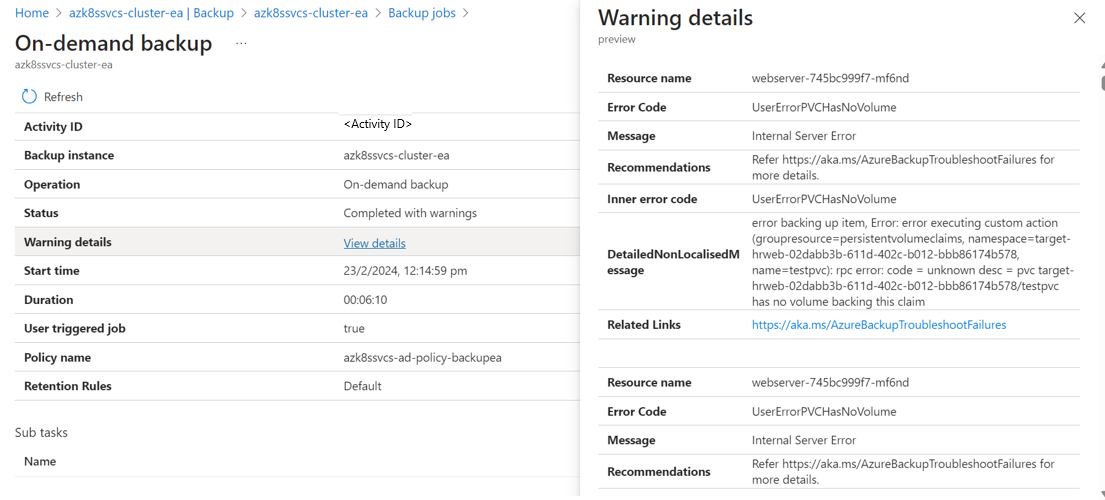Open the View details link
The height and width of the screenshot is (500, 1105).
[x=374, y=243]
